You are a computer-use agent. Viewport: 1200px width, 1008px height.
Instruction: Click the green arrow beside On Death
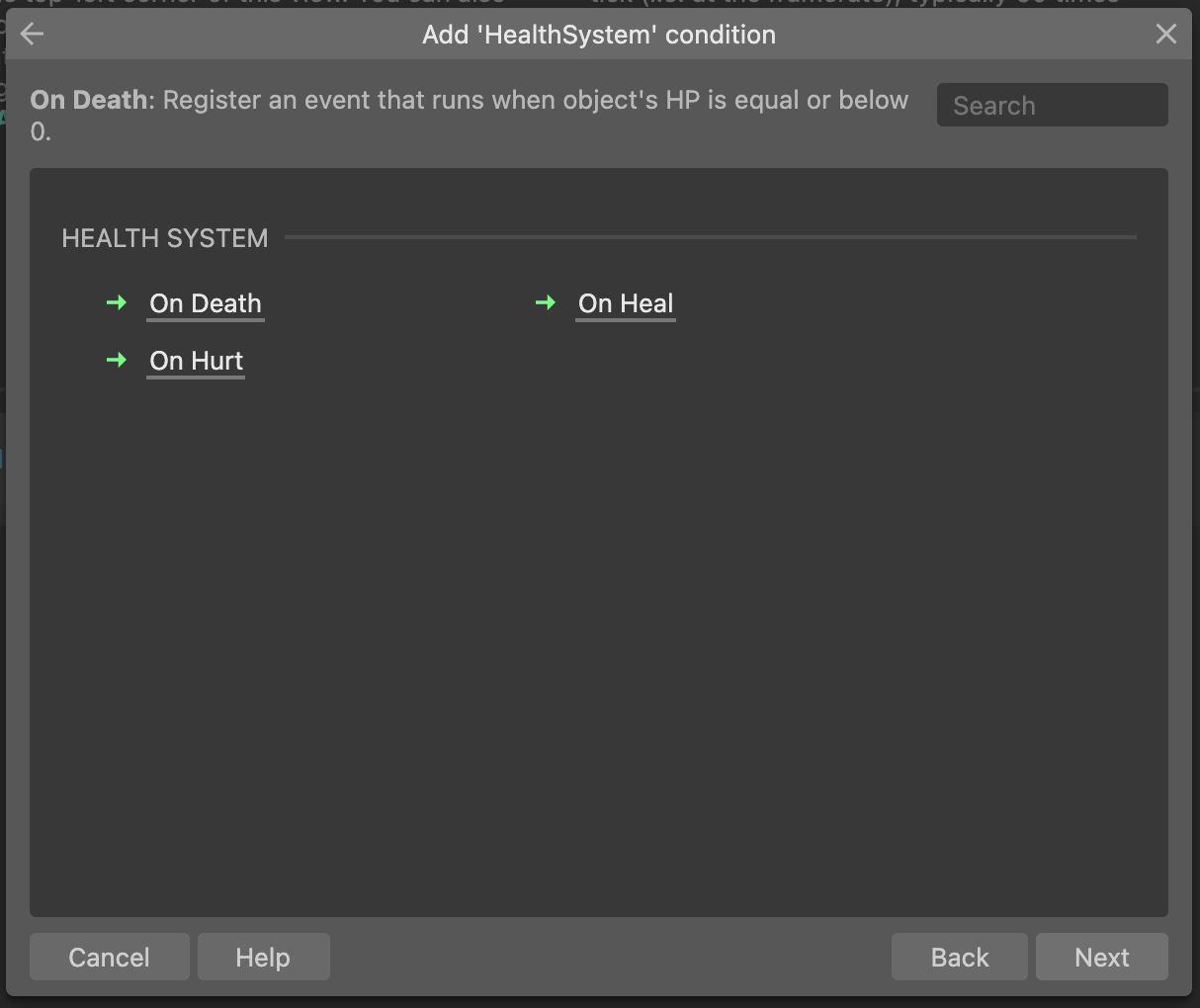click(x=117, y=303)
